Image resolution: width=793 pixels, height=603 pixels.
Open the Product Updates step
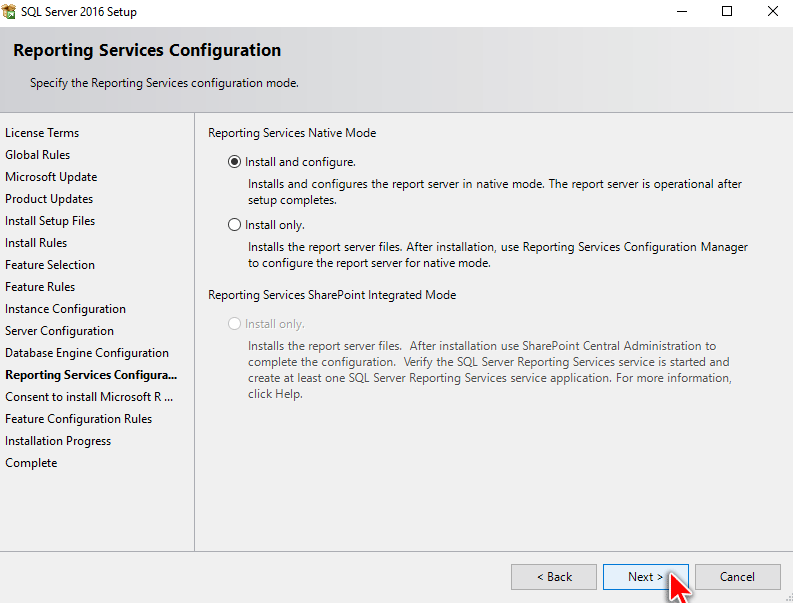pos(49,199)
